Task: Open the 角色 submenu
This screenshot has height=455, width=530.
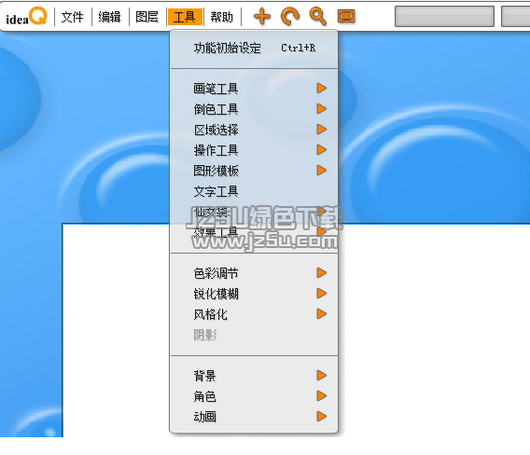Action: pos(205,396)
